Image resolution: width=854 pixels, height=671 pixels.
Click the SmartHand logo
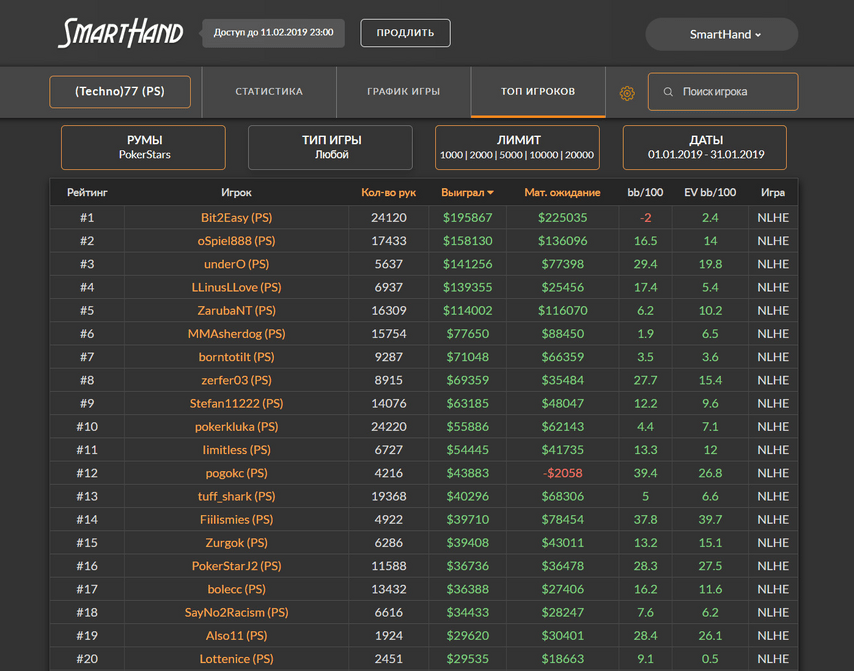click(121, 33)
